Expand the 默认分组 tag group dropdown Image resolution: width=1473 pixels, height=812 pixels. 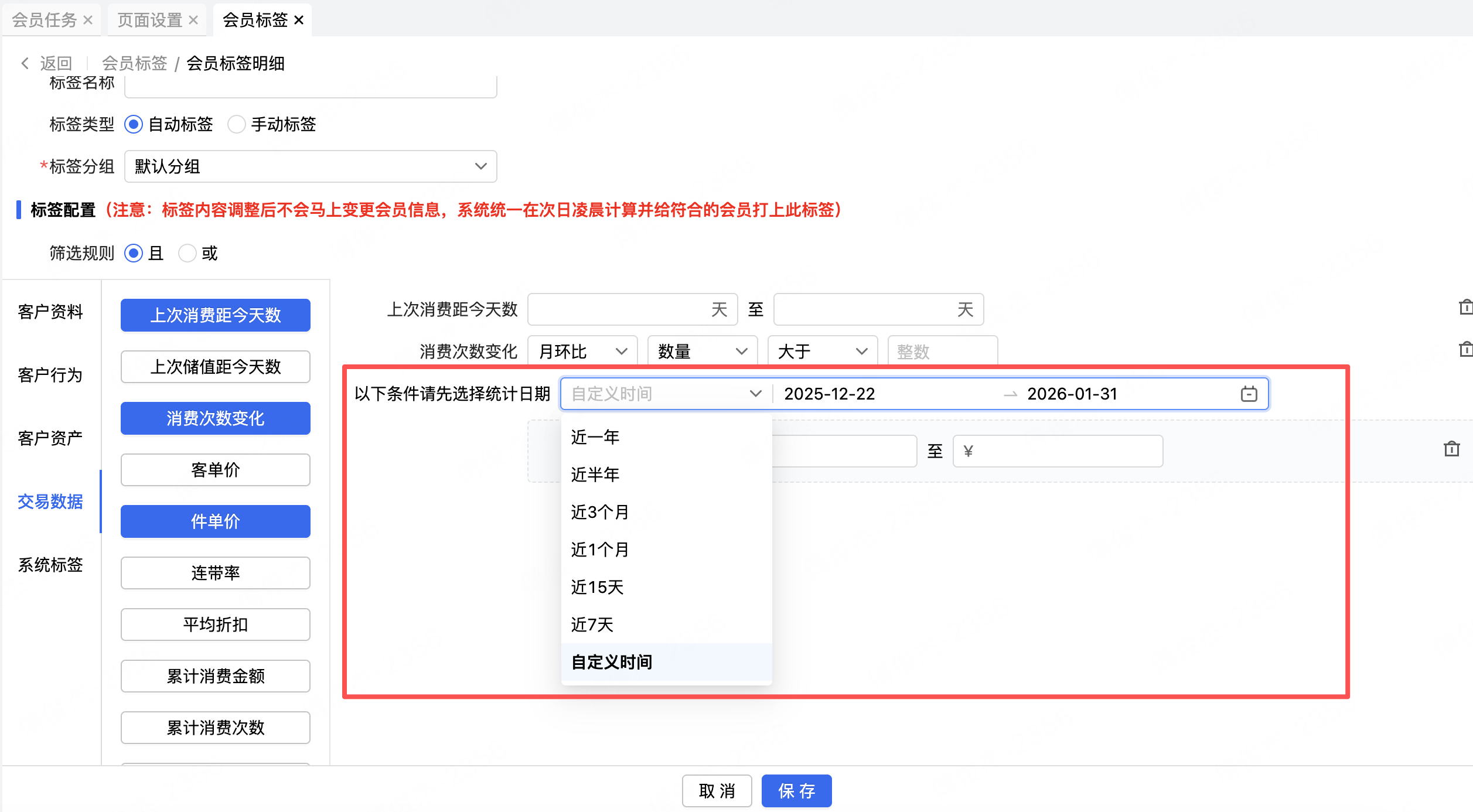click(311, 166)
